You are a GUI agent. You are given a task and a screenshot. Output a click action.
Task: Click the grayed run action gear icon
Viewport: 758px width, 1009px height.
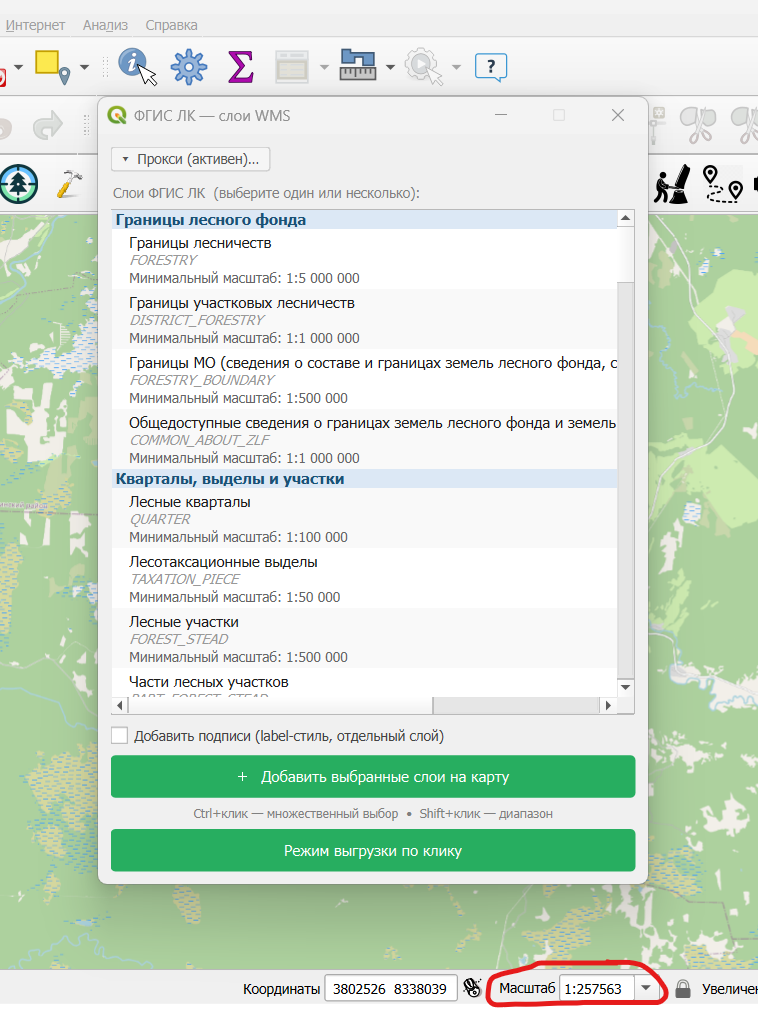point(423,66)
